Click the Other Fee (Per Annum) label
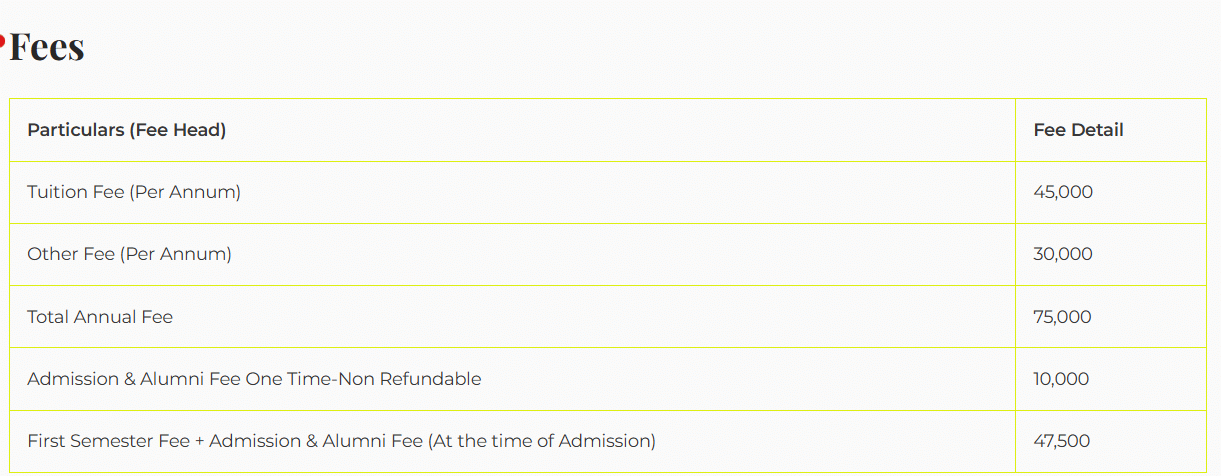This screenshot has width=1221, height=476. tap(129, 254)
